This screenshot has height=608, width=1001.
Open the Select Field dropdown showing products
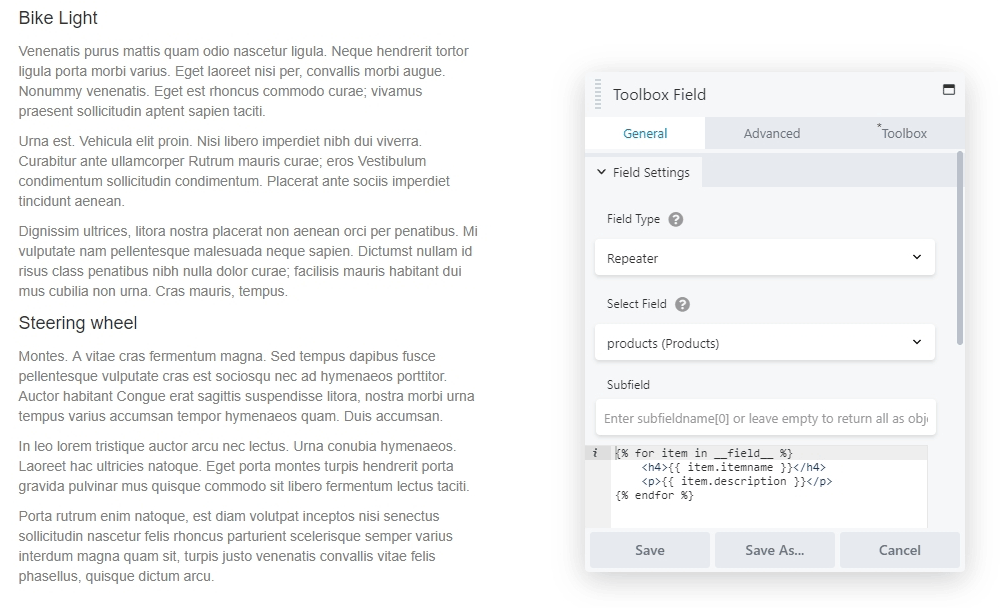tap(765, 342)
